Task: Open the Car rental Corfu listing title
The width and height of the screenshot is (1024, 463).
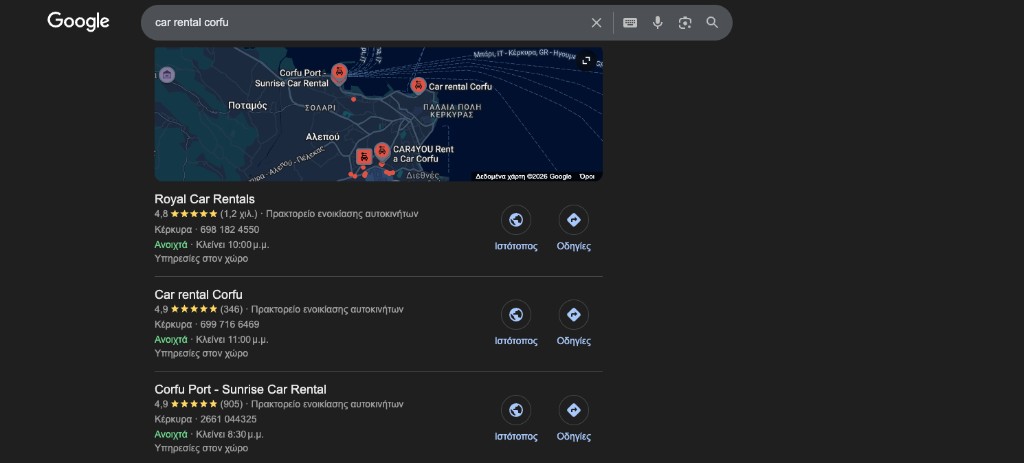Action: [x=198, y=294]
